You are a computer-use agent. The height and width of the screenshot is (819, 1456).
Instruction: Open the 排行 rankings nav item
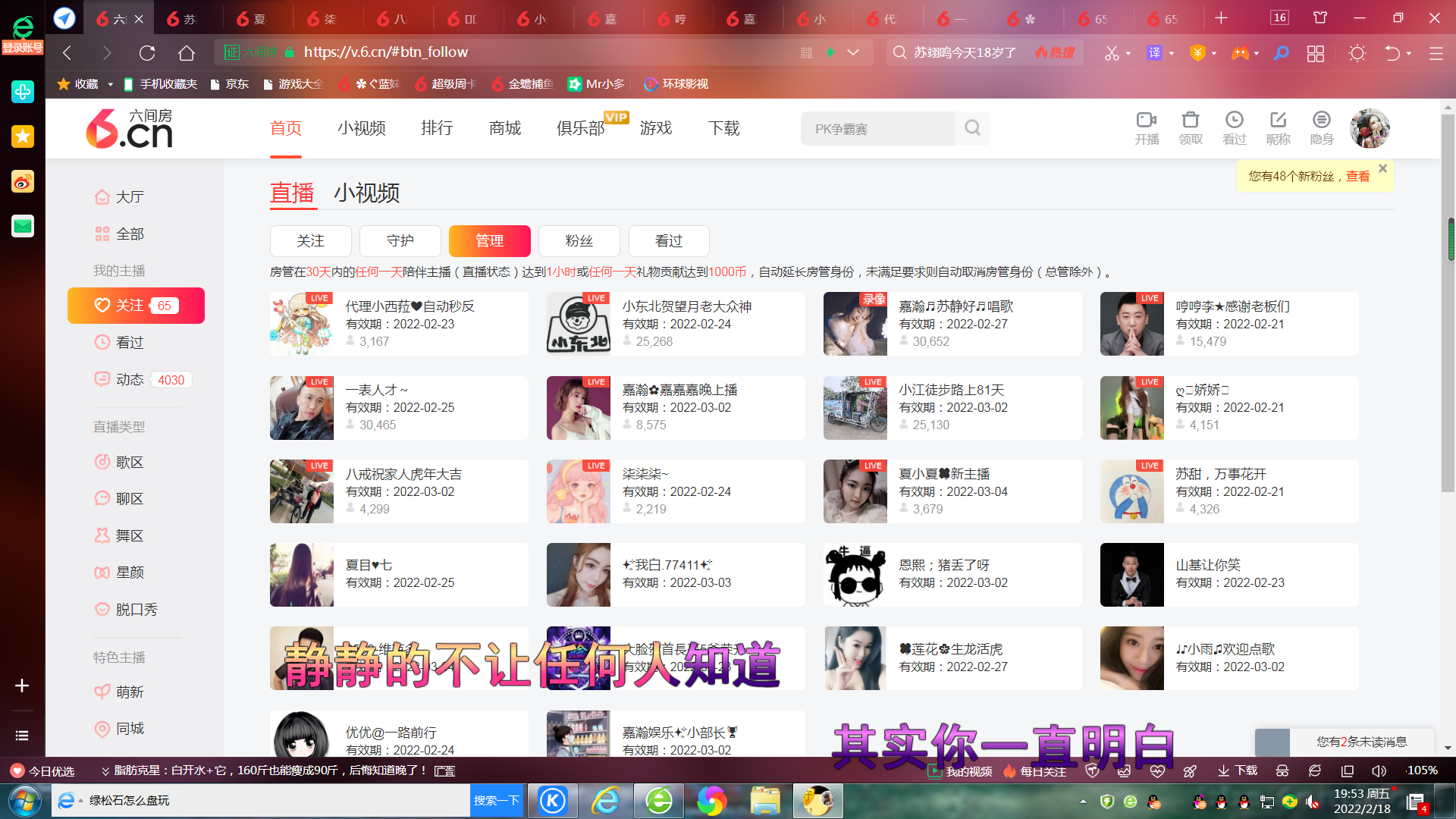(437, 128)
